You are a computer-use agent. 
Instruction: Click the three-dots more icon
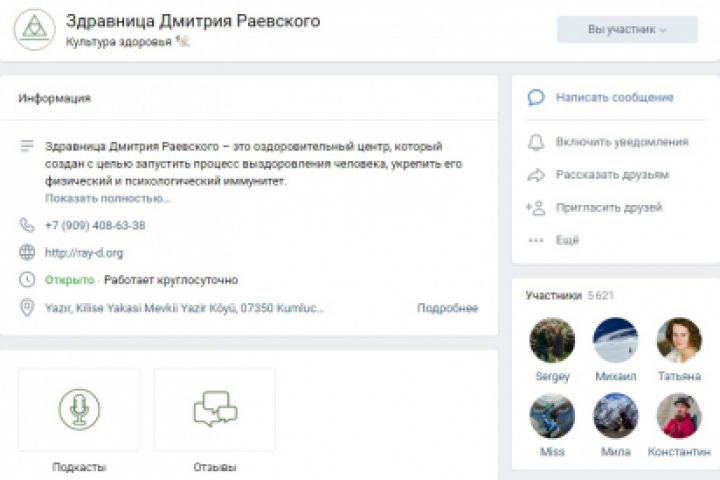tap(535, 240)
